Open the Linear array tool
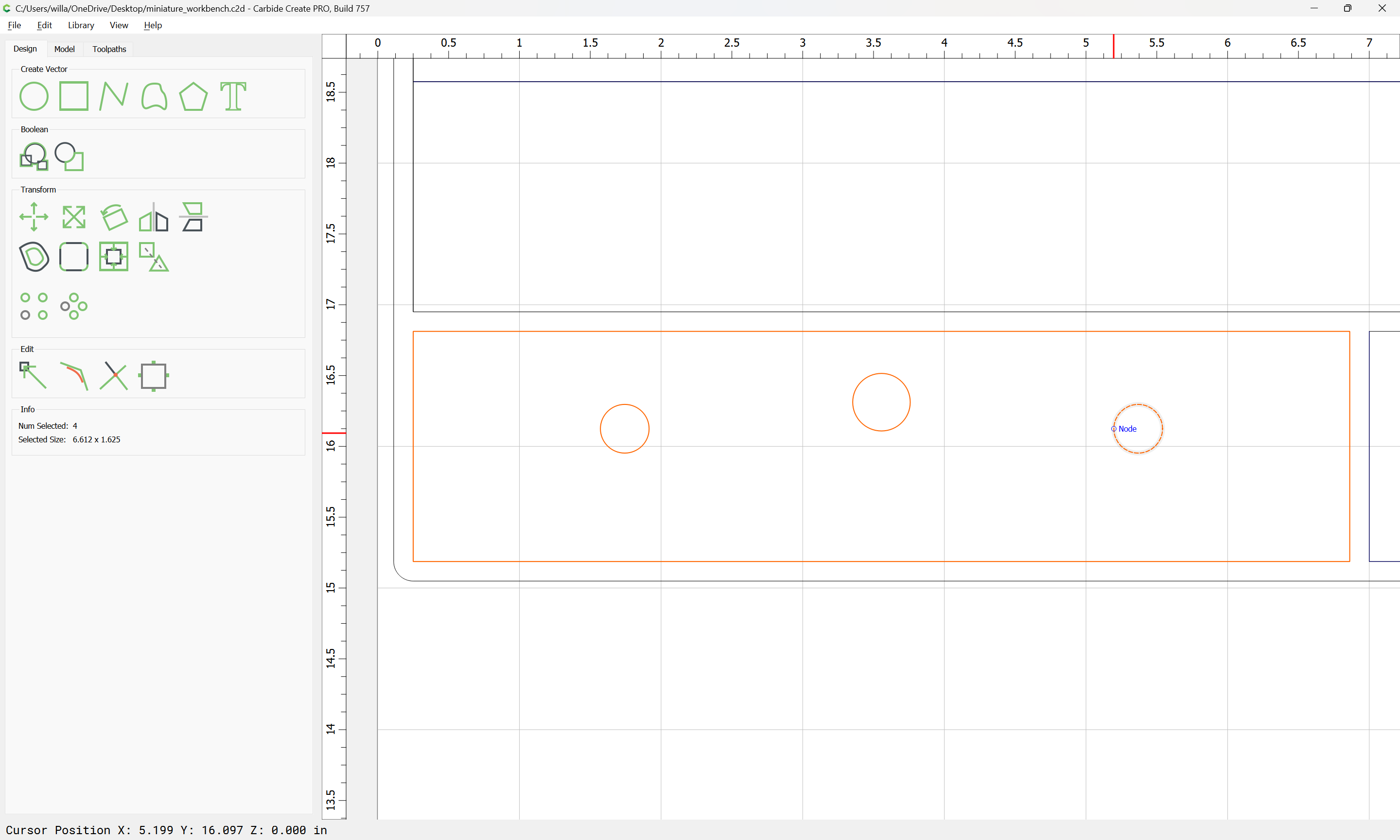 coord(34,306)
